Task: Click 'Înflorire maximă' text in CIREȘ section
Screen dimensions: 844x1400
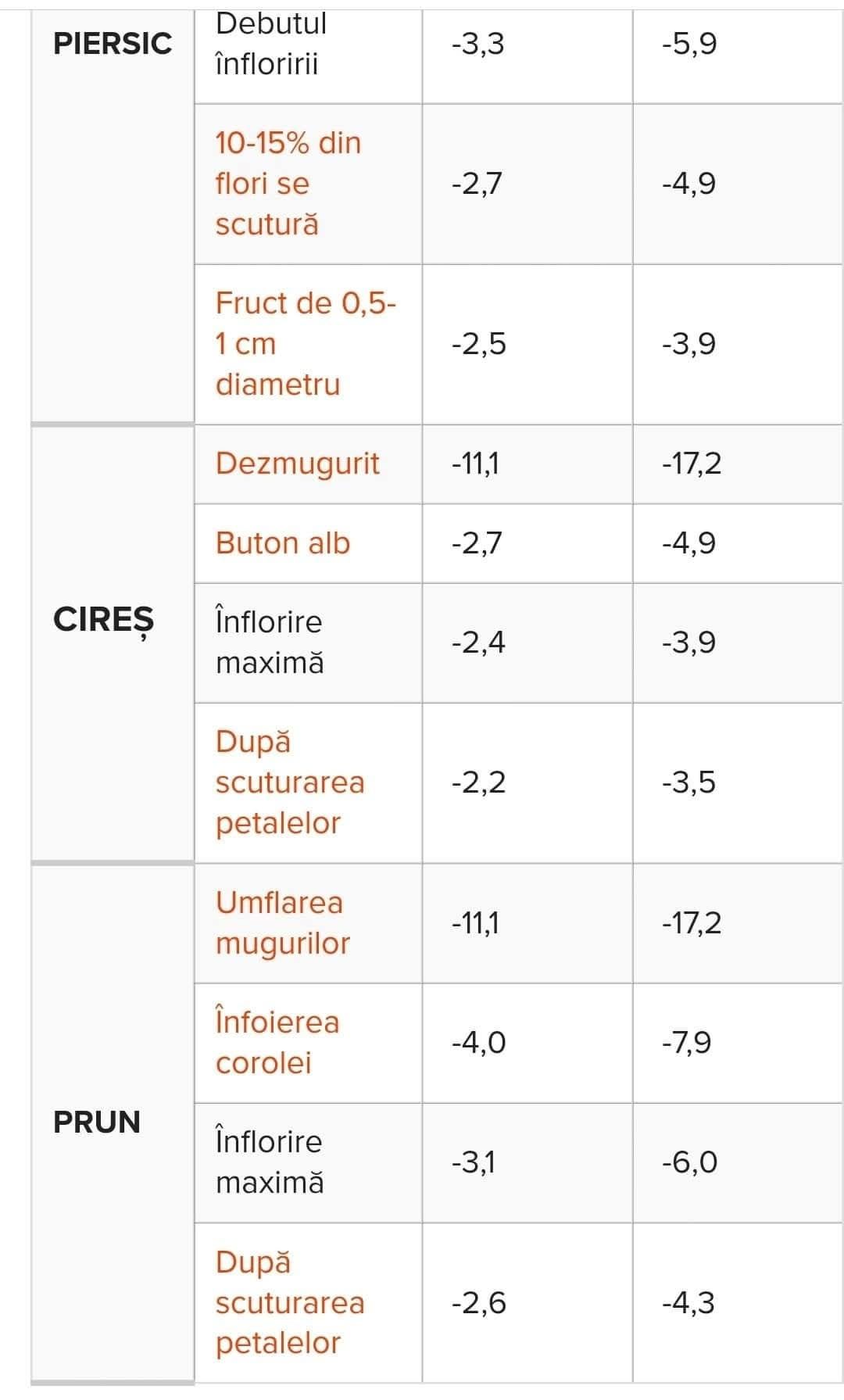Action: (x=269, y=643)
